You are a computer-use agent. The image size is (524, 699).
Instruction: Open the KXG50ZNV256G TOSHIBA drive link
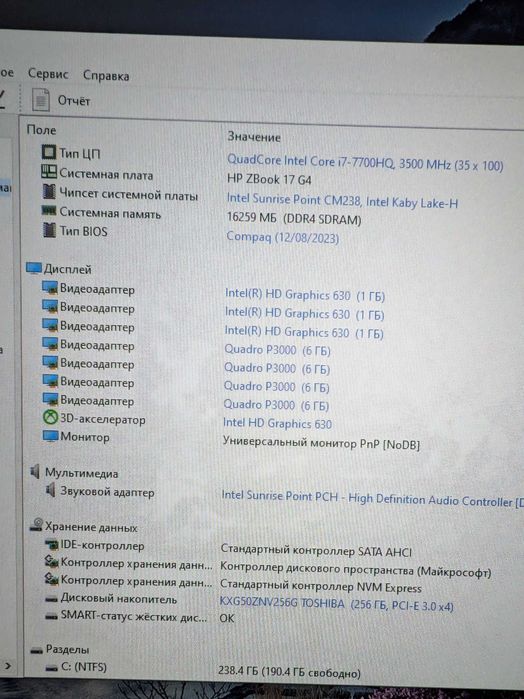[336, 605]
